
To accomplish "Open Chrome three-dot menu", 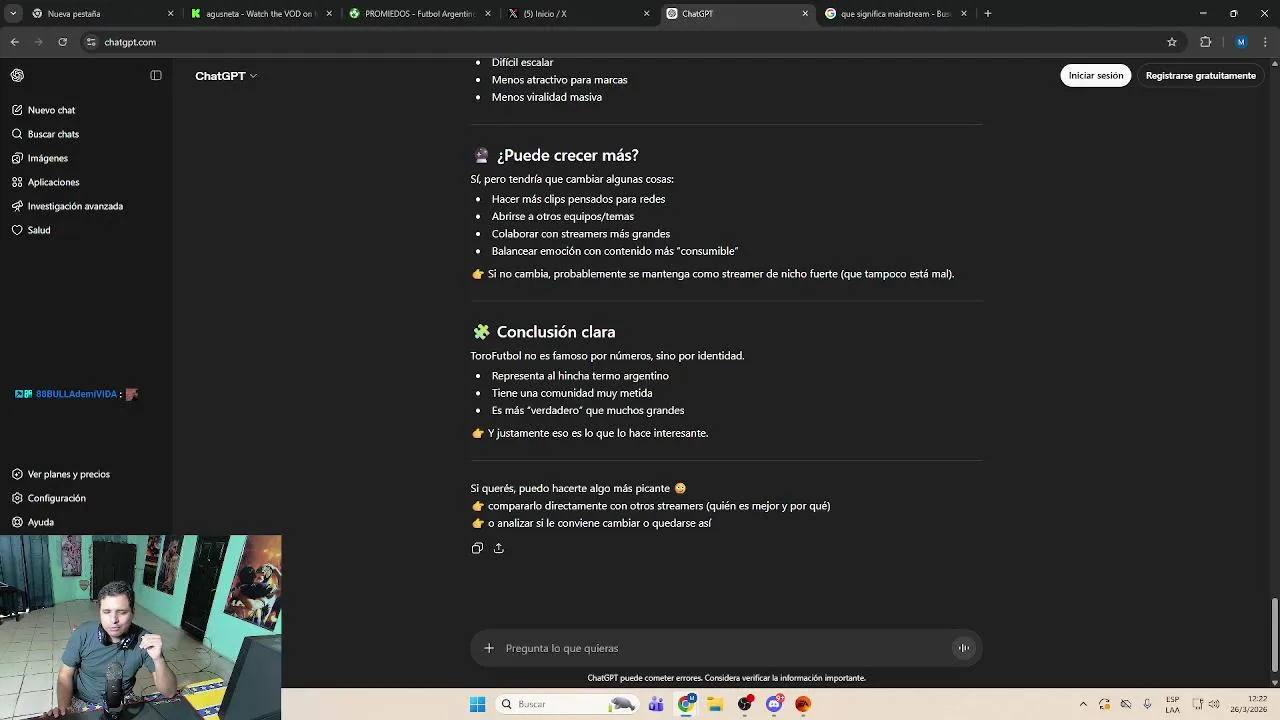I will 1266,42.
